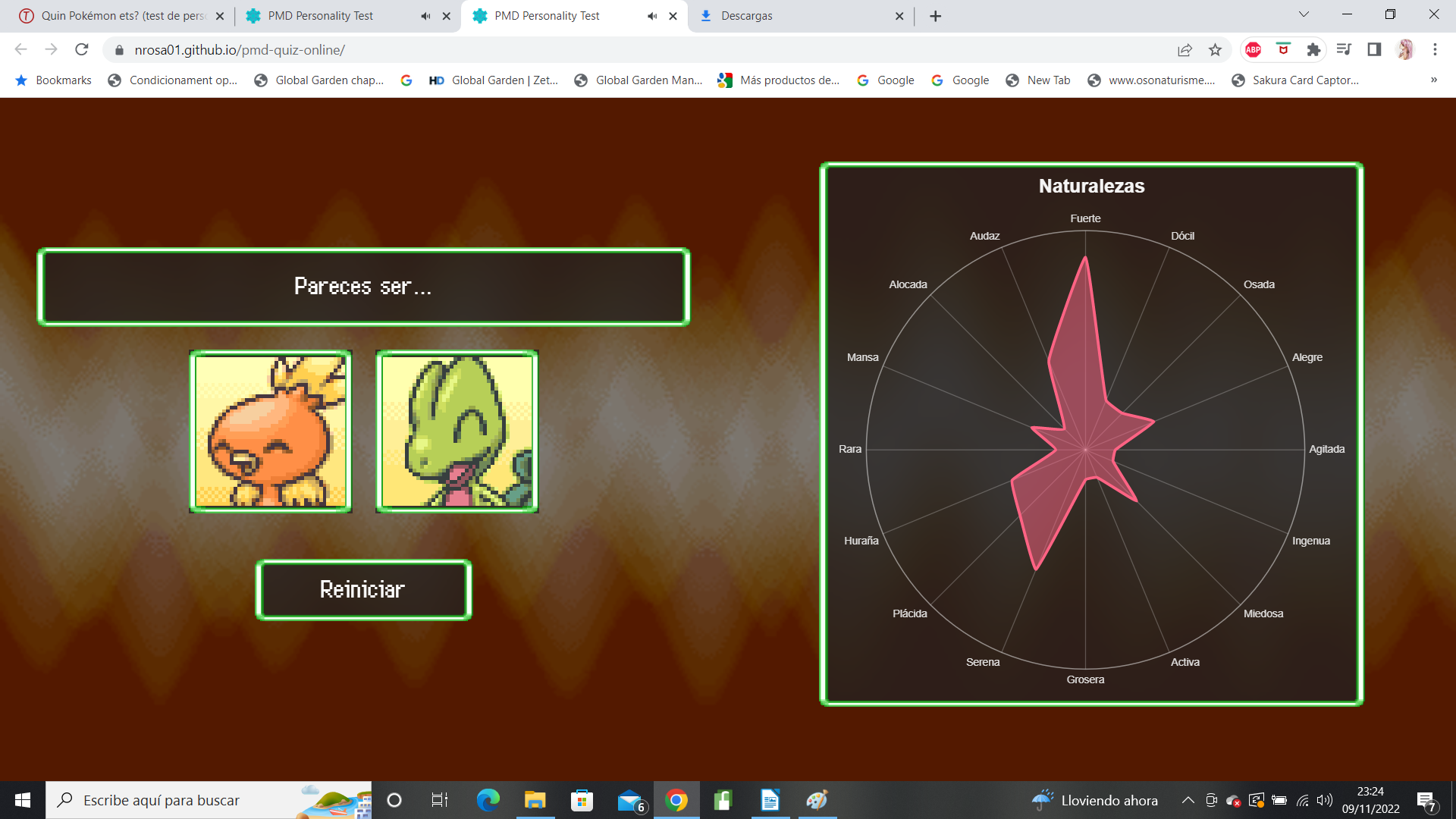Open the New Tab bookmark
The height and width of the screenshot is (819, 1456).
coord(1038,80)
